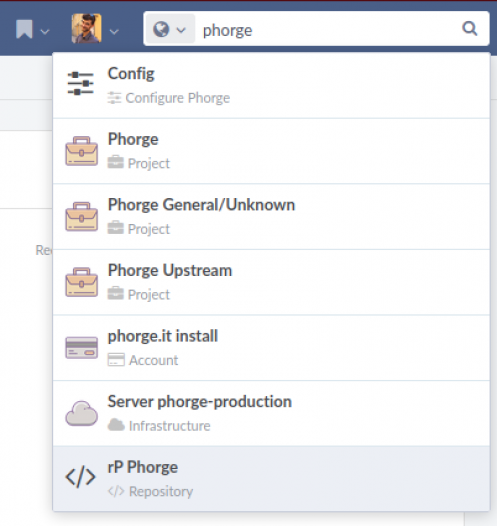The width and height of the screenshot is (497, 526).
Task: Click the credit card account icon
Action: click(x=81, y=348)
